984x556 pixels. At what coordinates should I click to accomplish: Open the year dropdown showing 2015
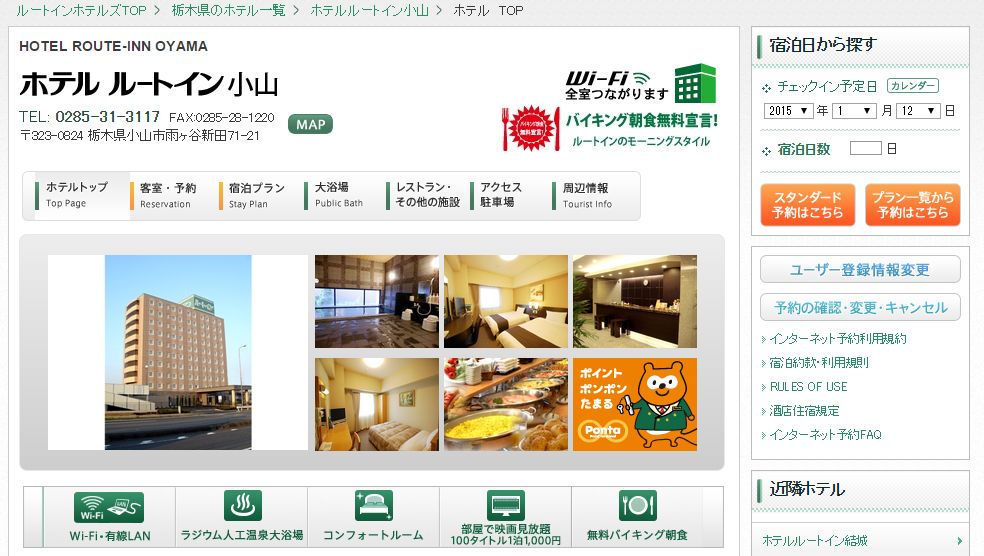[x=789, y=111]
